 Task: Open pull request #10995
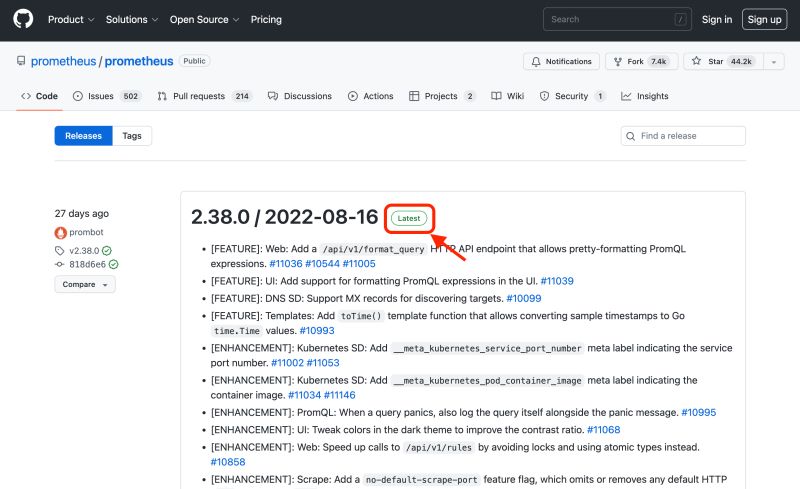click(699, 412)
